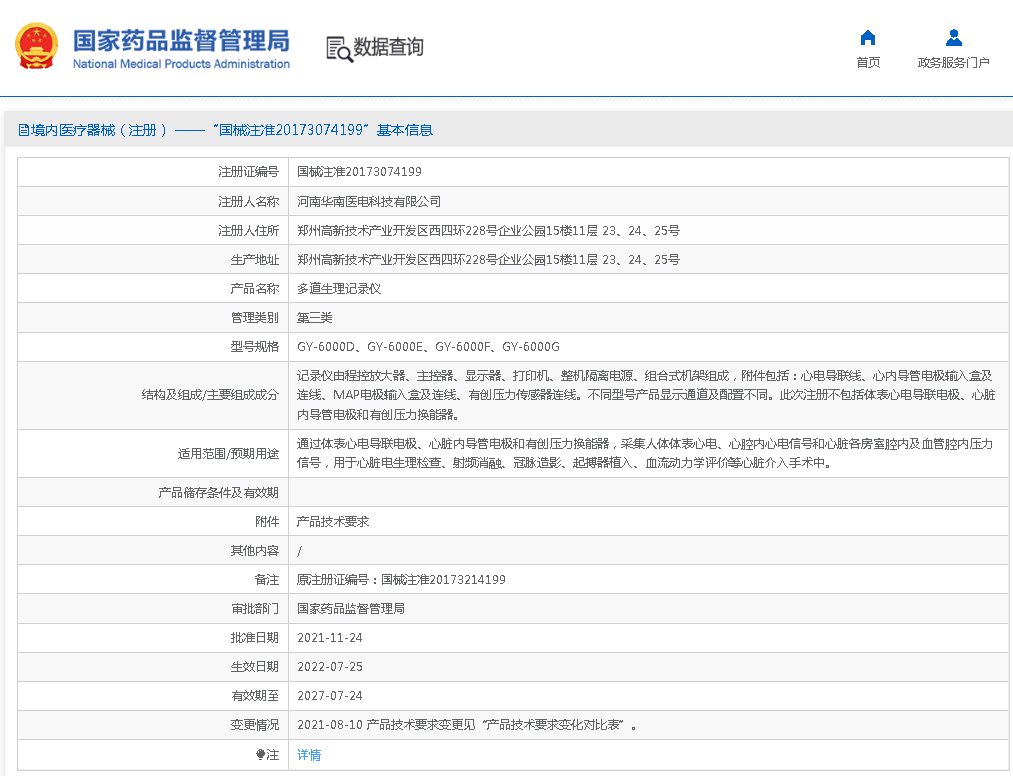Open the 首页 text link
The width and height of the screenshot is (1013, 776).
click(868, 63)
